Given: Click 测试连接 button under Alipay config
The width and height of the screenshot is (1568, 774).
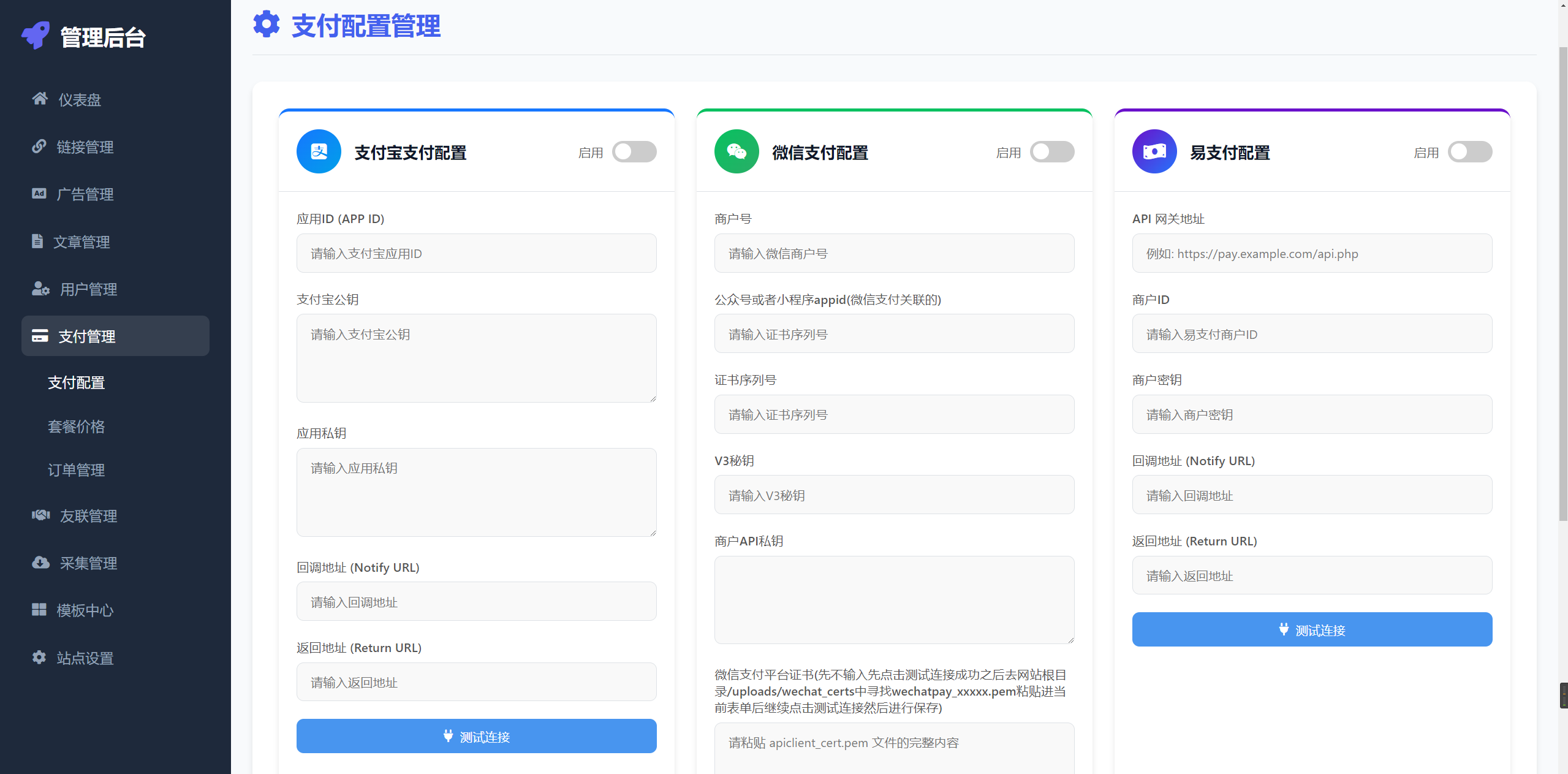Looking at the screenshot, I should (477, 736).
